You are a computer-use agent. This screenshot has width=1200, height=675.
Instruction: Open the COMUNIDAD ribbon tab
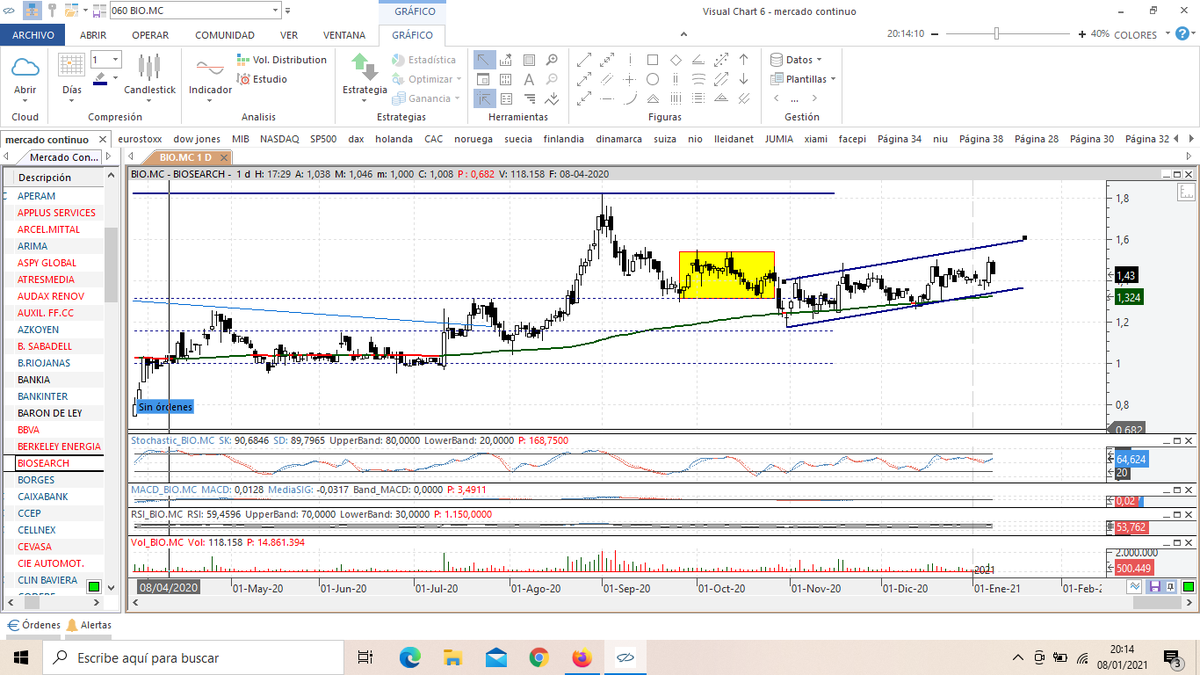tap(224, 35)
